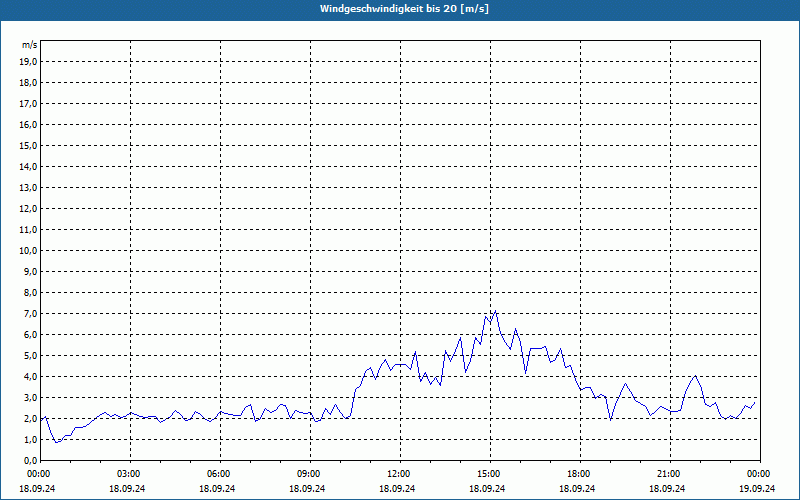Click the 17,0 y-axis label
Viewport: 800px width, 500px height.
28,103
